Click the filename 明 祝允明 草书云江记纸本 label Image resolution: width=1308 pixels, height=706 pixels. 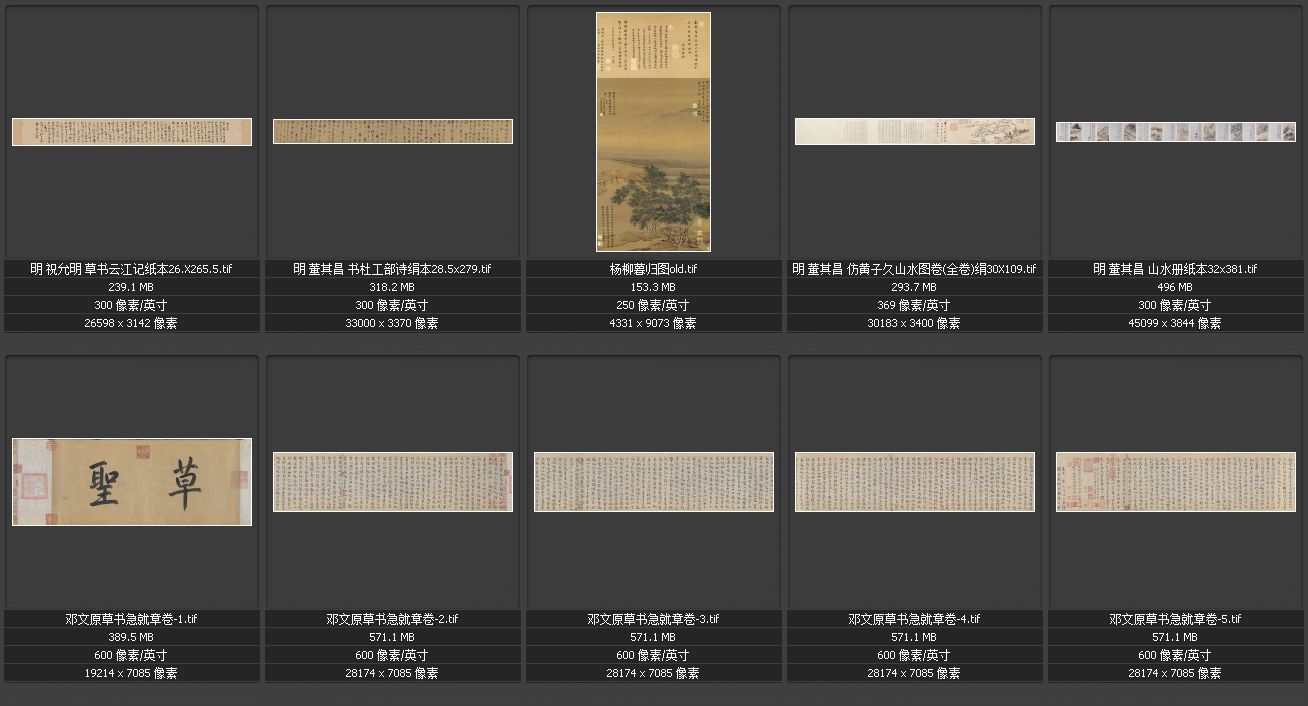pyautogui.click(x=131, y=269)
